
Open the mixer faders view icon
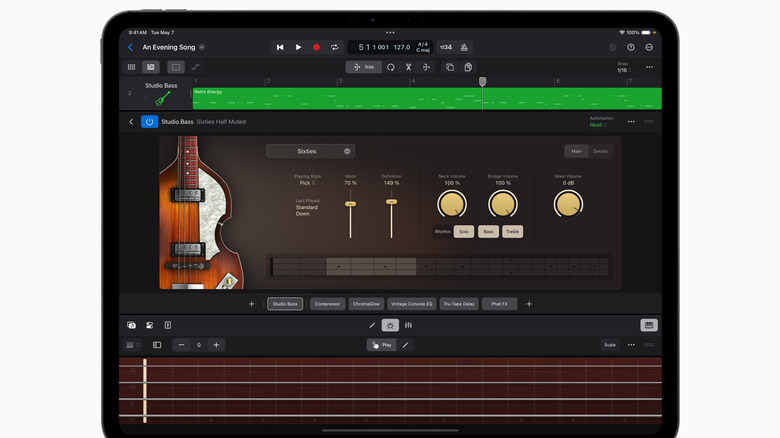tap(408, 325)
